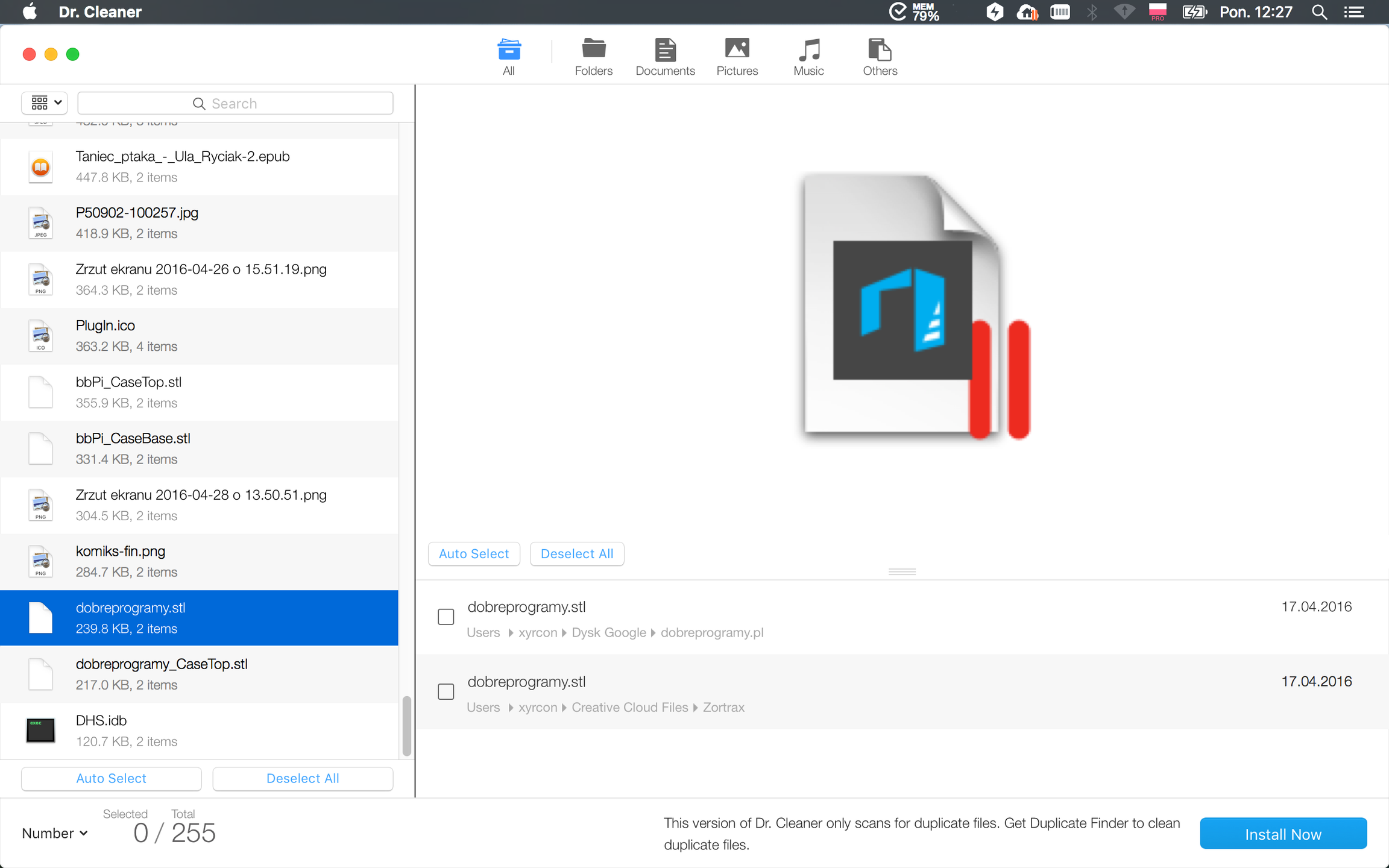Select Taniec_ptaka_-_Ula_Ryciak-2.epub row
This screenshot has height=868, width=1389.
(199, 167)
